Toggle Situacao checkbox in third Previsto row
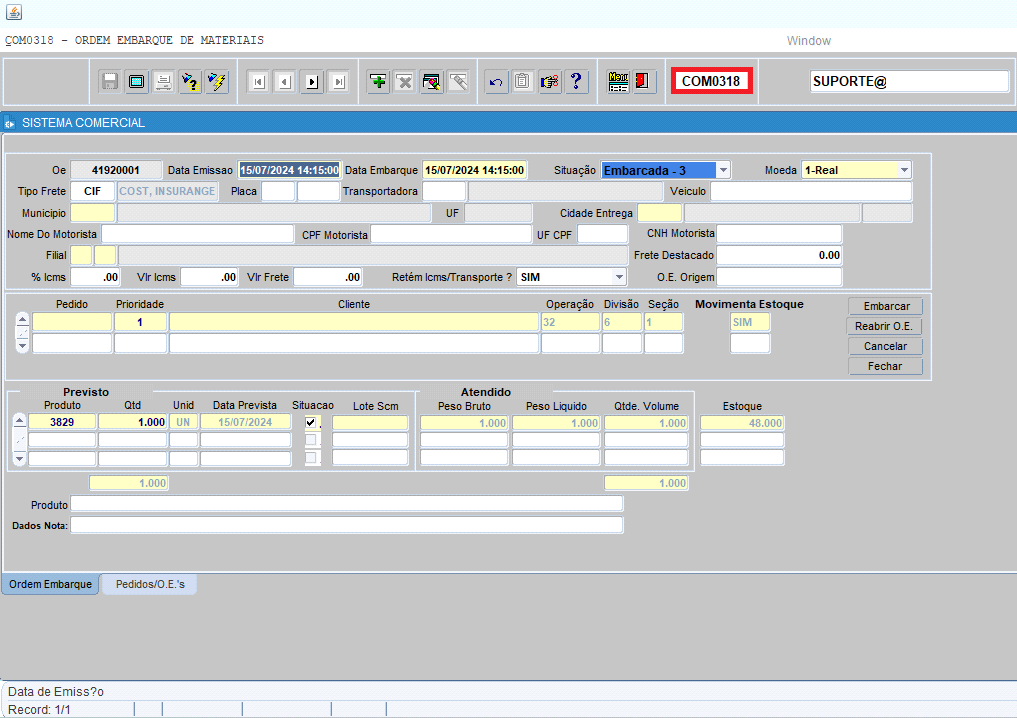This screenshot has width=1017, height=718. [311, 458]
